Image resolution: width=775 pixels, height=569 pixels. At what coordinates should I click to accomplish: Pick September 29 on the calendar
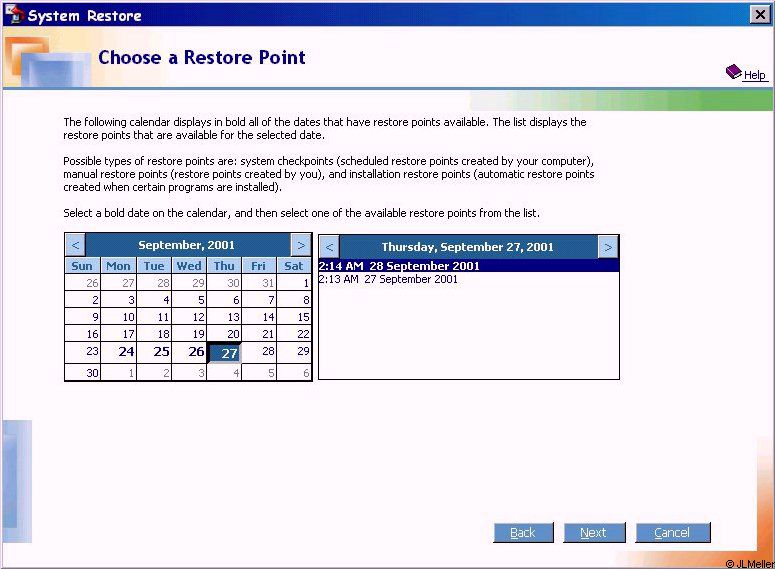click(294, 351)
